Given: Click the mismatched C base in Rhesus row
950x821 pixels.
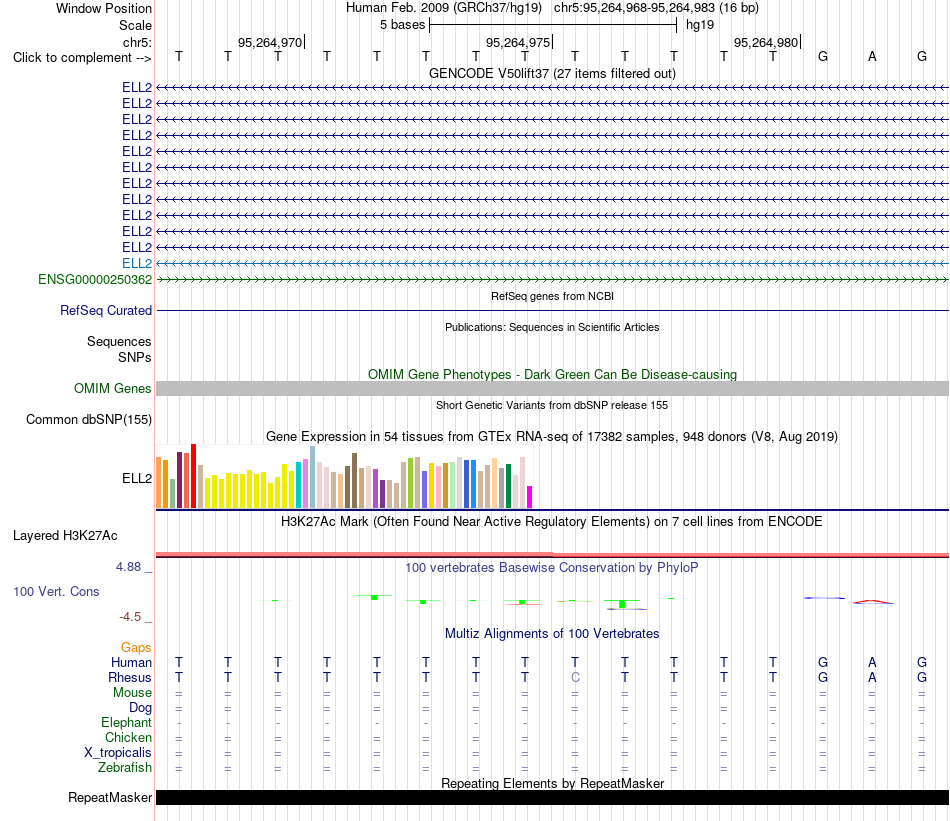Looking at the screenshot, I should [x=575, y=677].
